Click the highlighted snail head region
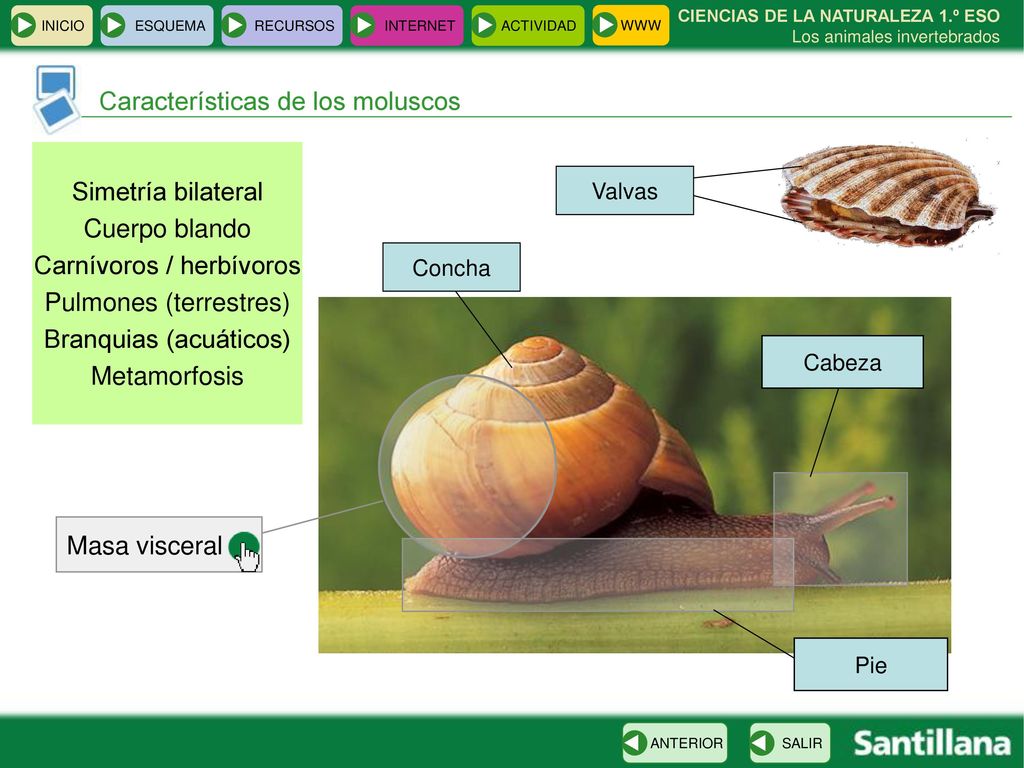 (840, 528)
